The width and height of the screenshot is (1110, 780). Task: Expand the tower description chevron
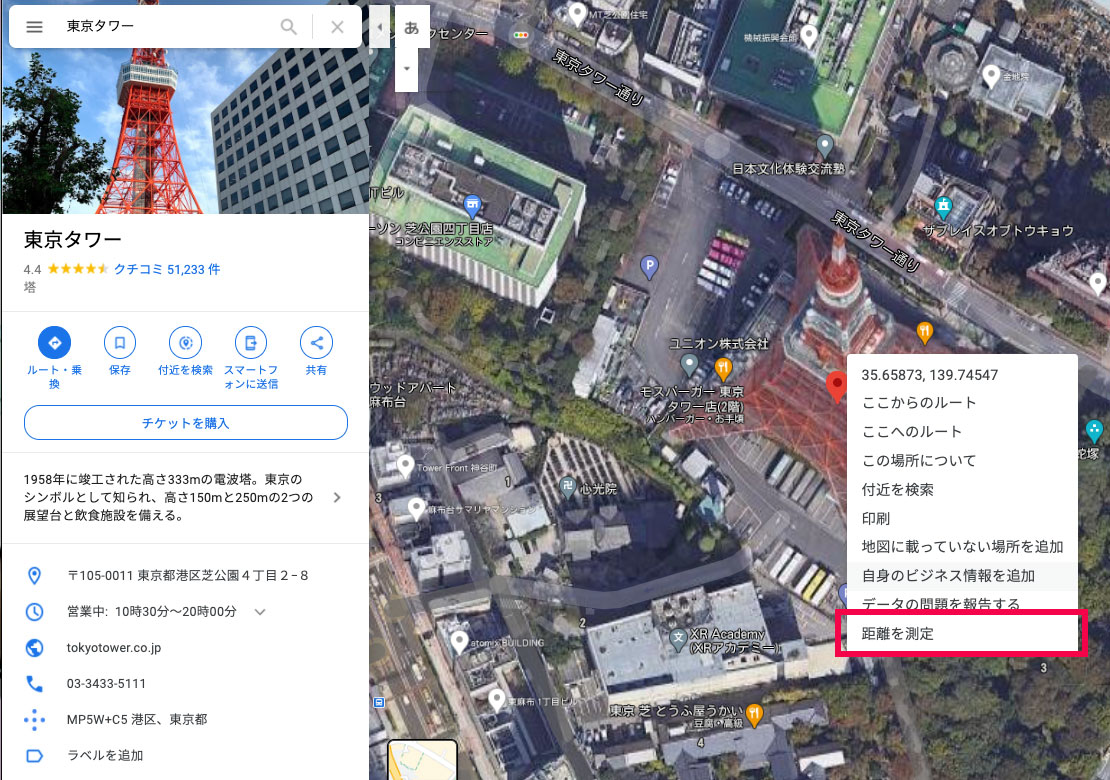tap(338, 498)
